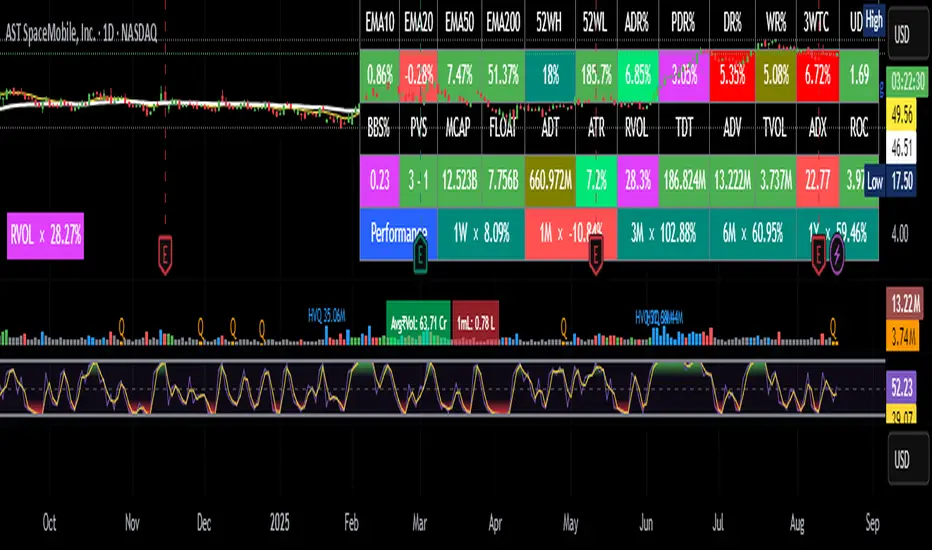Click the Oct label on the time axis
932x550 pixels.
[x=49, y=523]
